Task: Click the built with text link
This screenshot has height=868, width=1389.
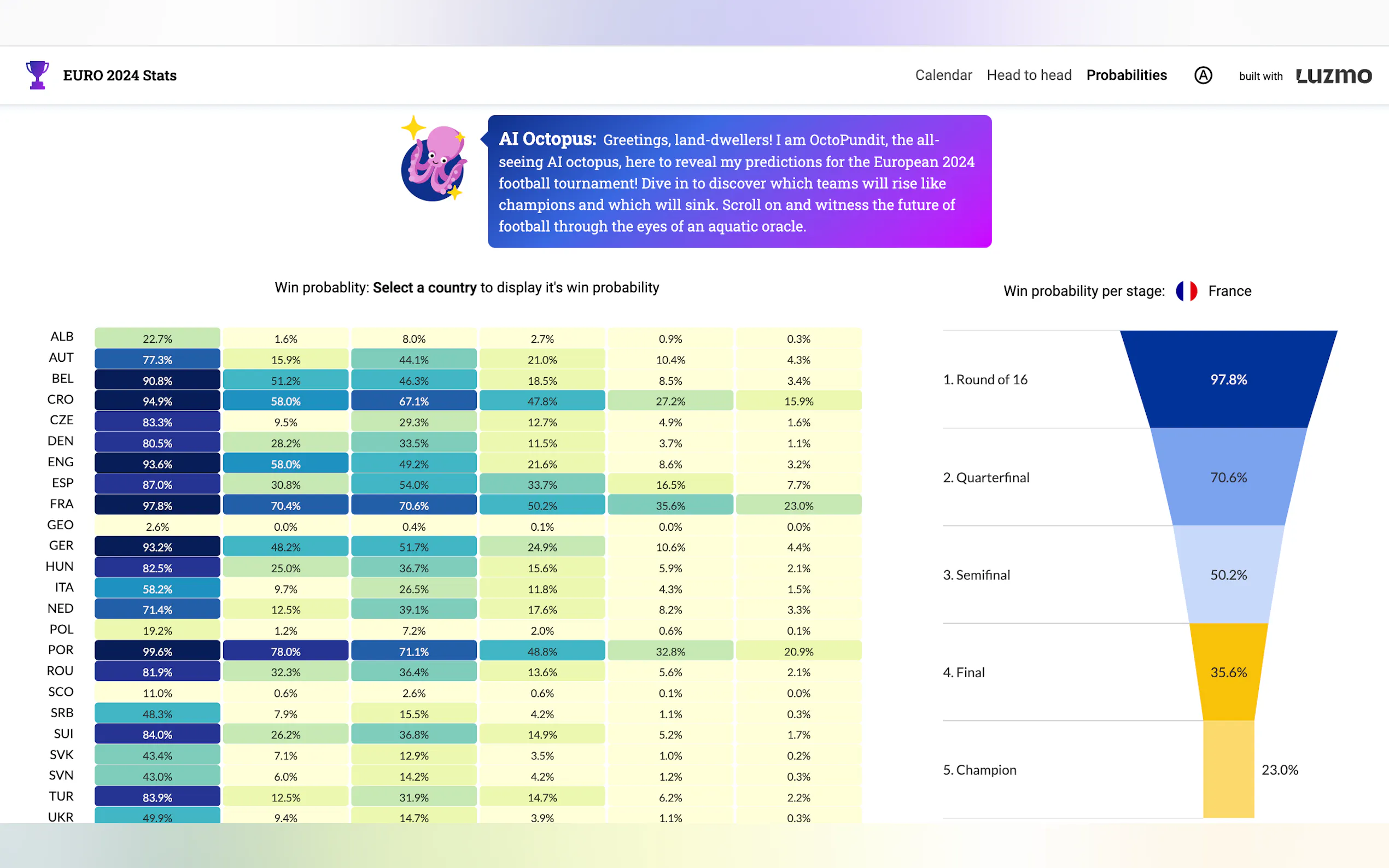Action: coord(1260,77)
